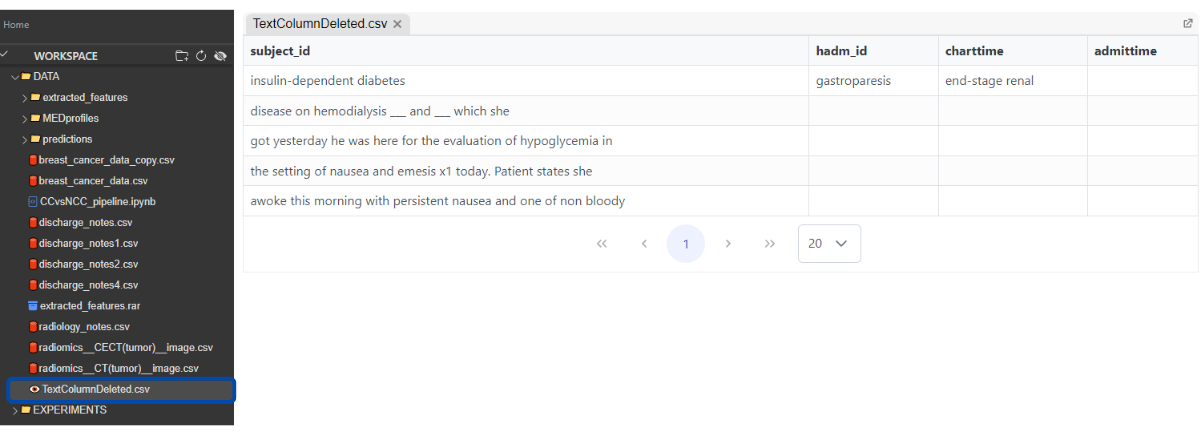Open the rows-per-page dropdown showing 20
Screen dimensions: 1201x435
tap(829, 243)
